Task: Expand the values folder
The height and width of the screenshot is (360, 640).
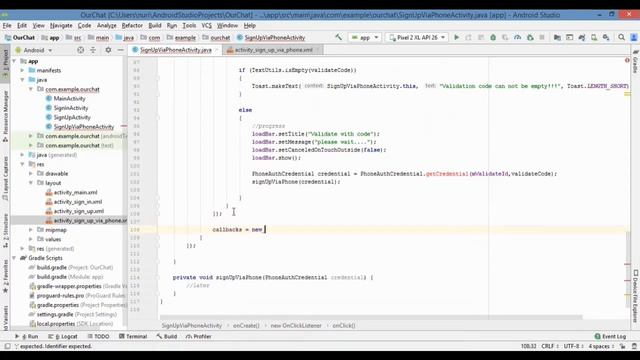Action: pyautogui.click(x=31, y=239)
